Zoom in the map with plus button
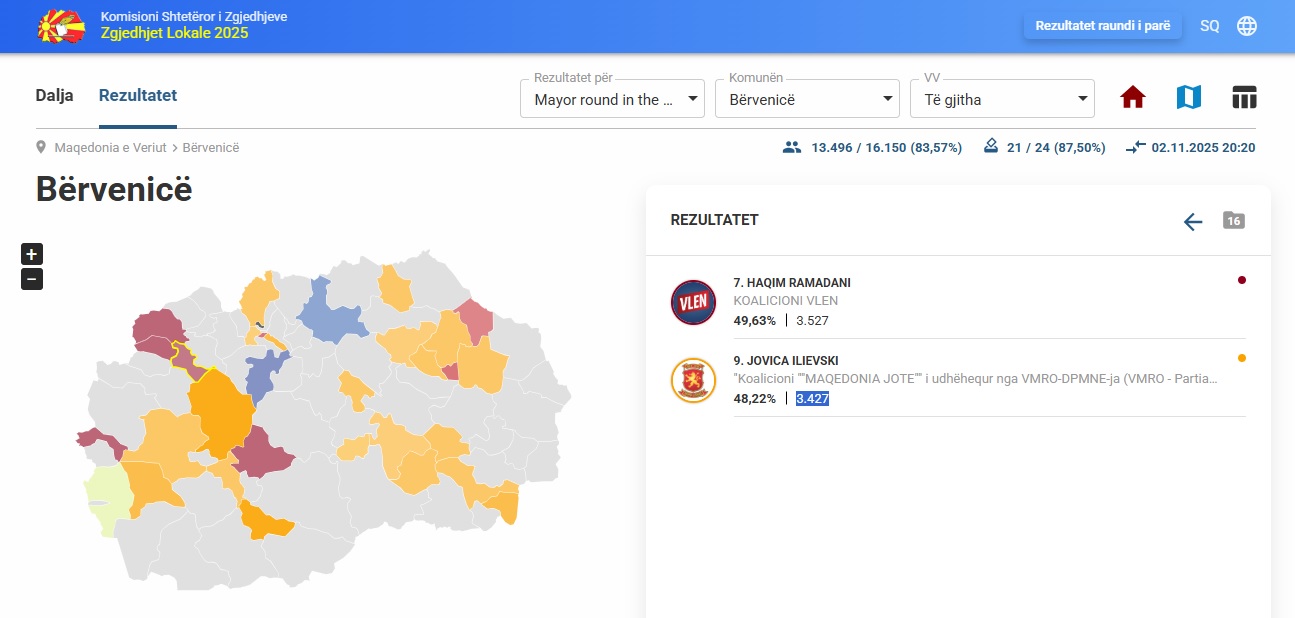 (x=32, y=254)
